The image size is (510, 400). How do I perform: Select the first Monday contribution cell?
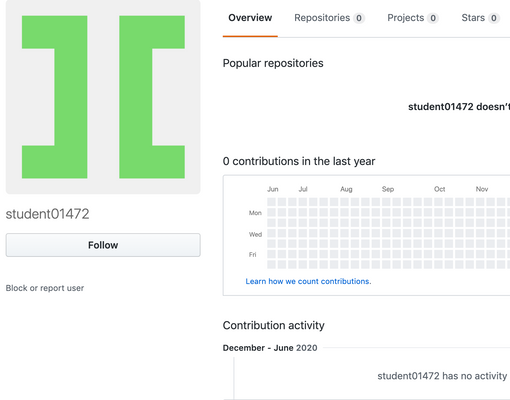[x=271, y=212]
